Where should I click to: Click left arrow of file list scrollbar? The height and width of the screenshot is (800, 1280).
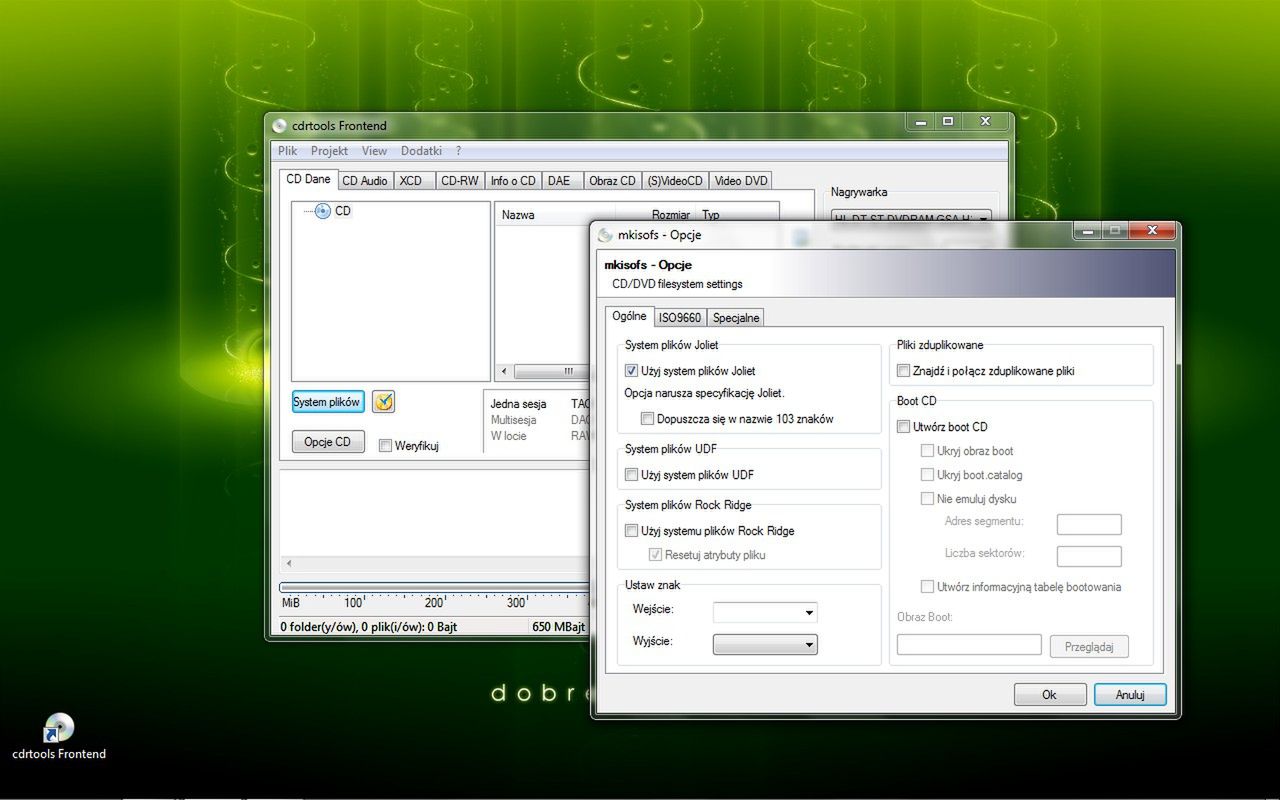[503, 371]
